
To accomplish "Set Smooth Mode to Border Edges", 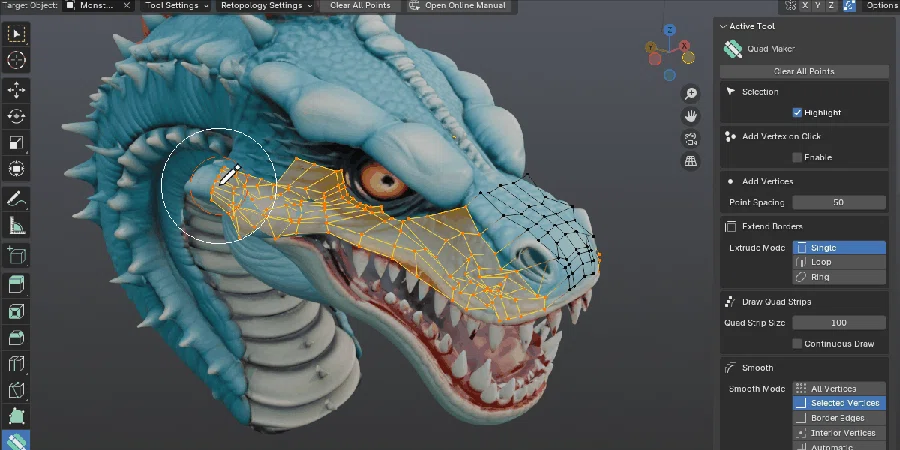I will (x=839, y=418).
